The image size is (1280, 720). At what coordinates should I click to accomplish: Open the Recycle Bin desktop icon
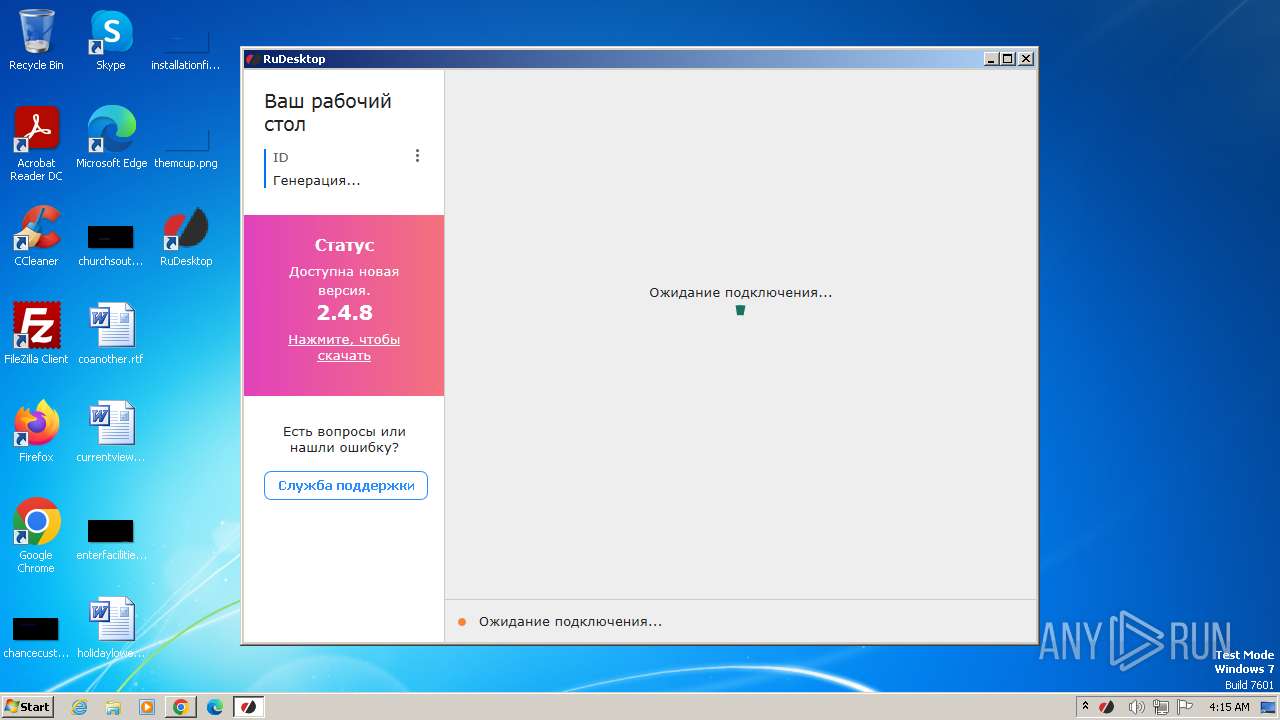tap(36, 40)
